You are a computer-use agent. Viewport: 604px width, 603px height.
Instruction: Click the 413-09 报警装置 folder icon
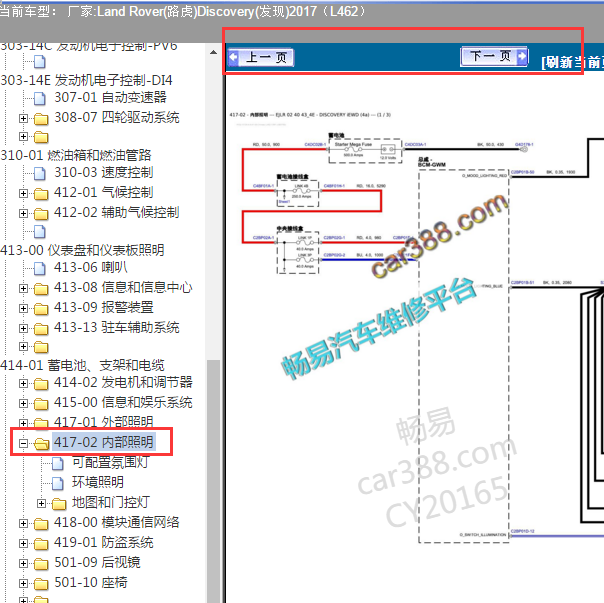coord(41,309)
